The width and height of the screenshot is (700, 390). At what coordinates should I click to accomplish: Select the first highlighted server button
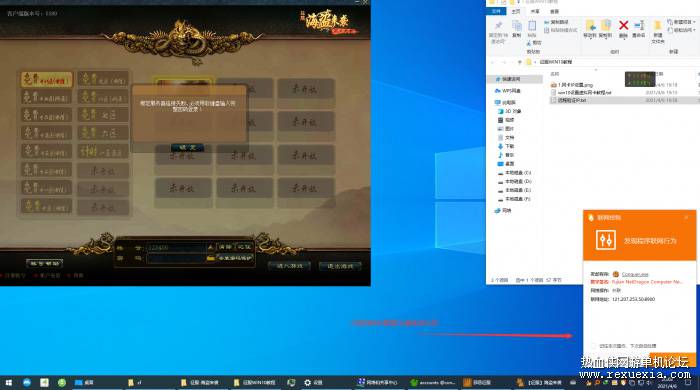click(x=46, y=80)
